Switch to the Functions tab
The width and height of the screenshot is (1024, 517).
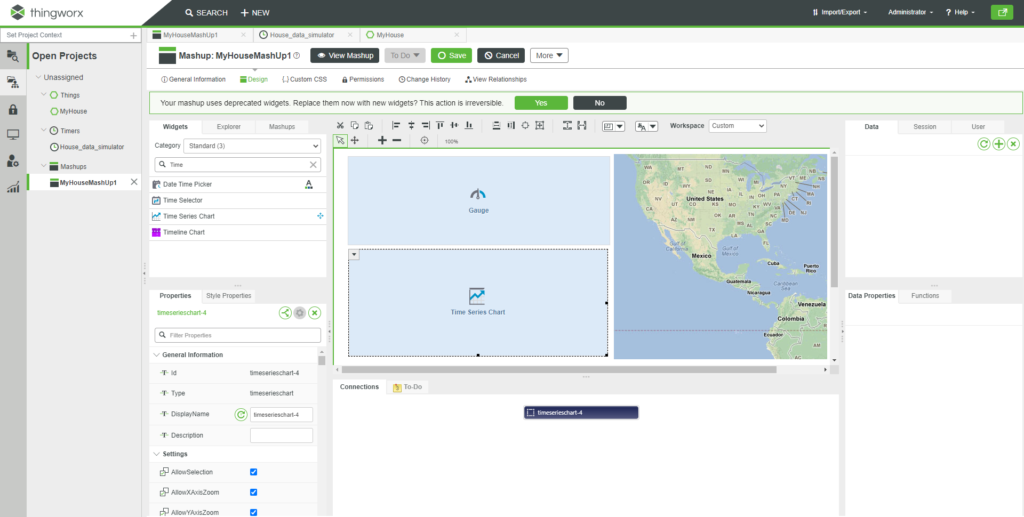pyautogui.click(x=925, y=296)
